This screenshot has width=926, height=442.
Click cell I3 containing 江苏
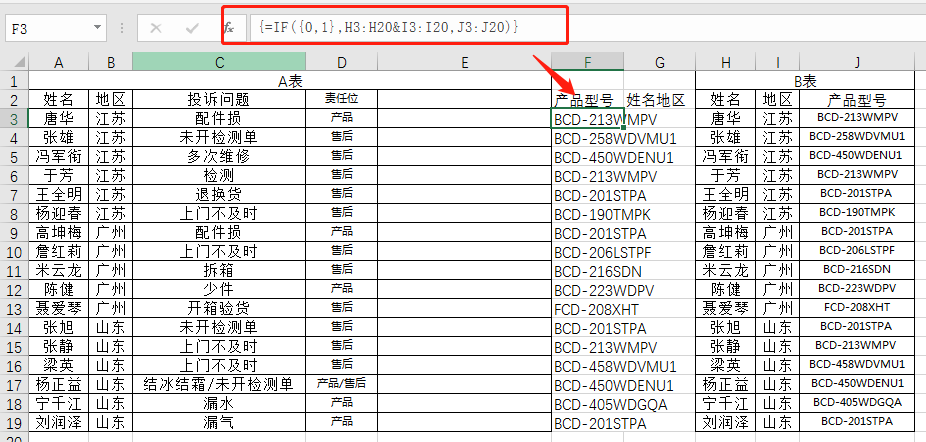tap(778, 118)
